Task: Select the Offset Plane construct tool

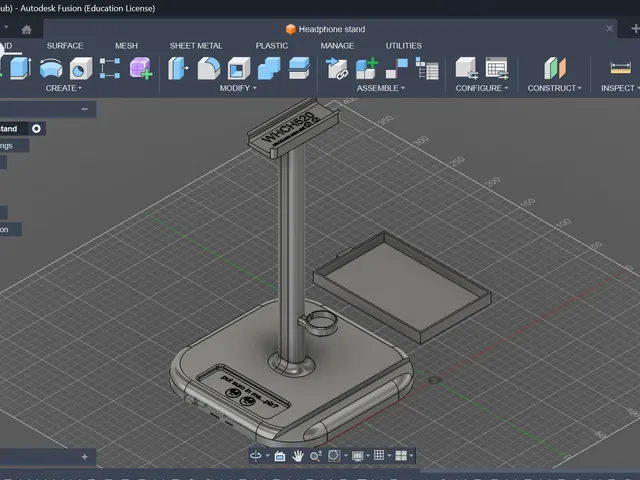Action: pyautogui.click(x=555, y=68)
